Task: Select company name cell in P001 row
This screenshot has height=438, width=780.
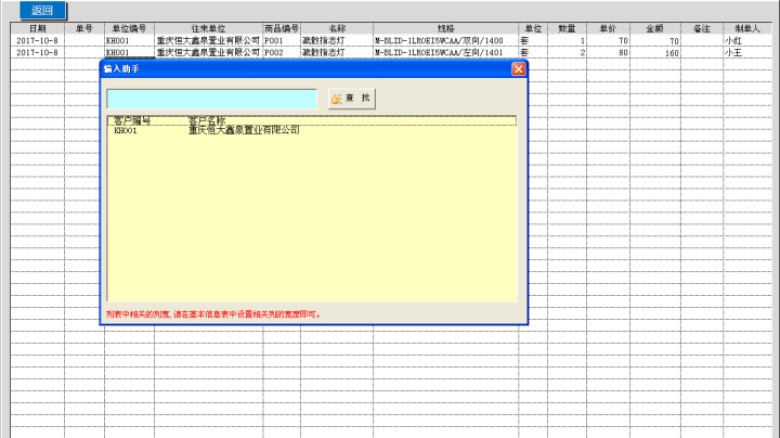Action: pos(208,41)
